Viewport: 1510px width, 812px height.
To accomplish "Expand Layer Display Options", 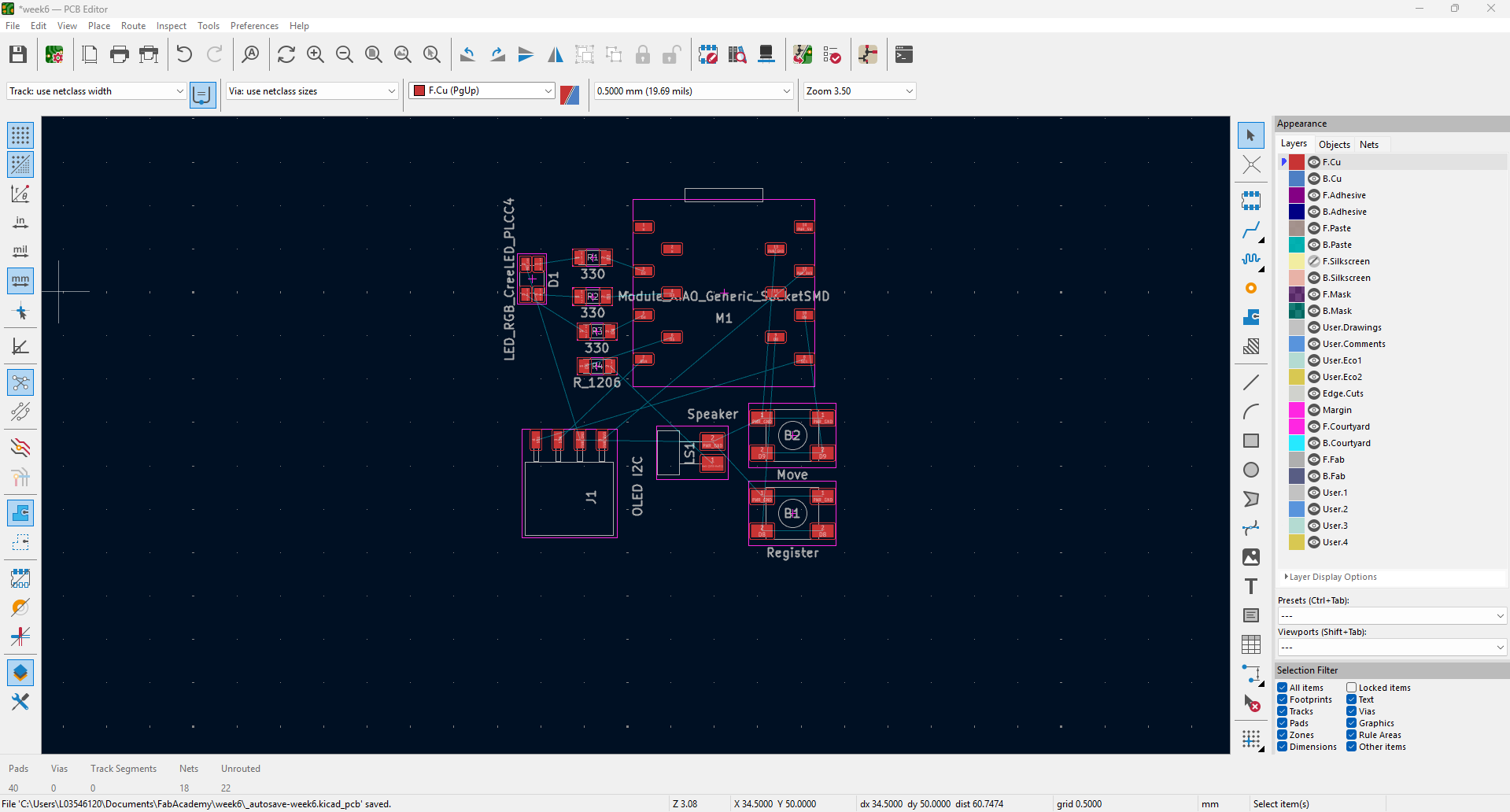I will pyautogui.click(x=1332, y=577).
